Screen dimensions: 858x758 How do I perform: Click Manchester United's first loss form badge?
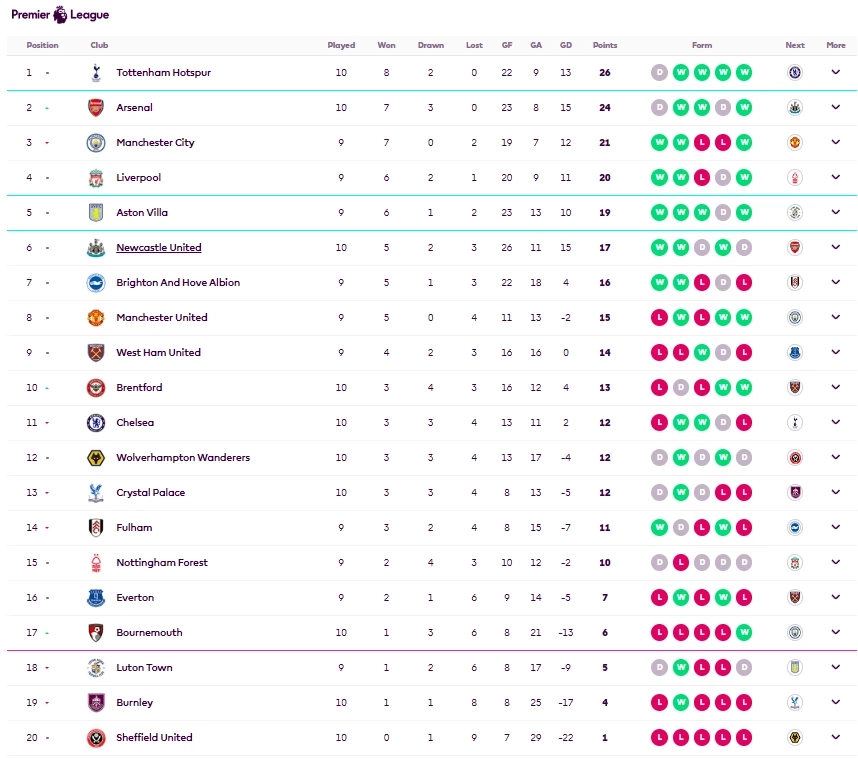(659, 318)
